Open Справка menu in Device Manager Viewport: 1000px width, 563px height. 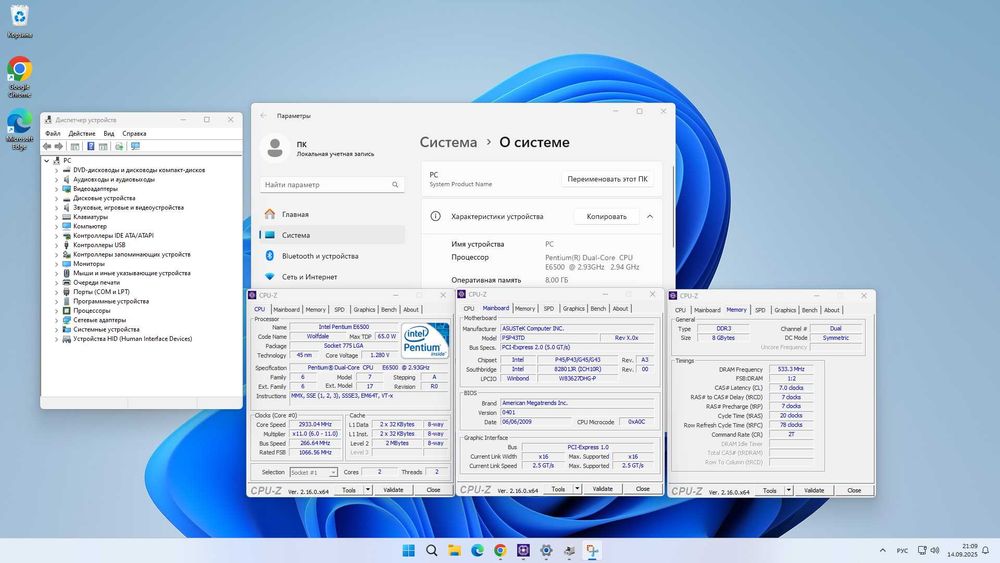pos(134,134)
